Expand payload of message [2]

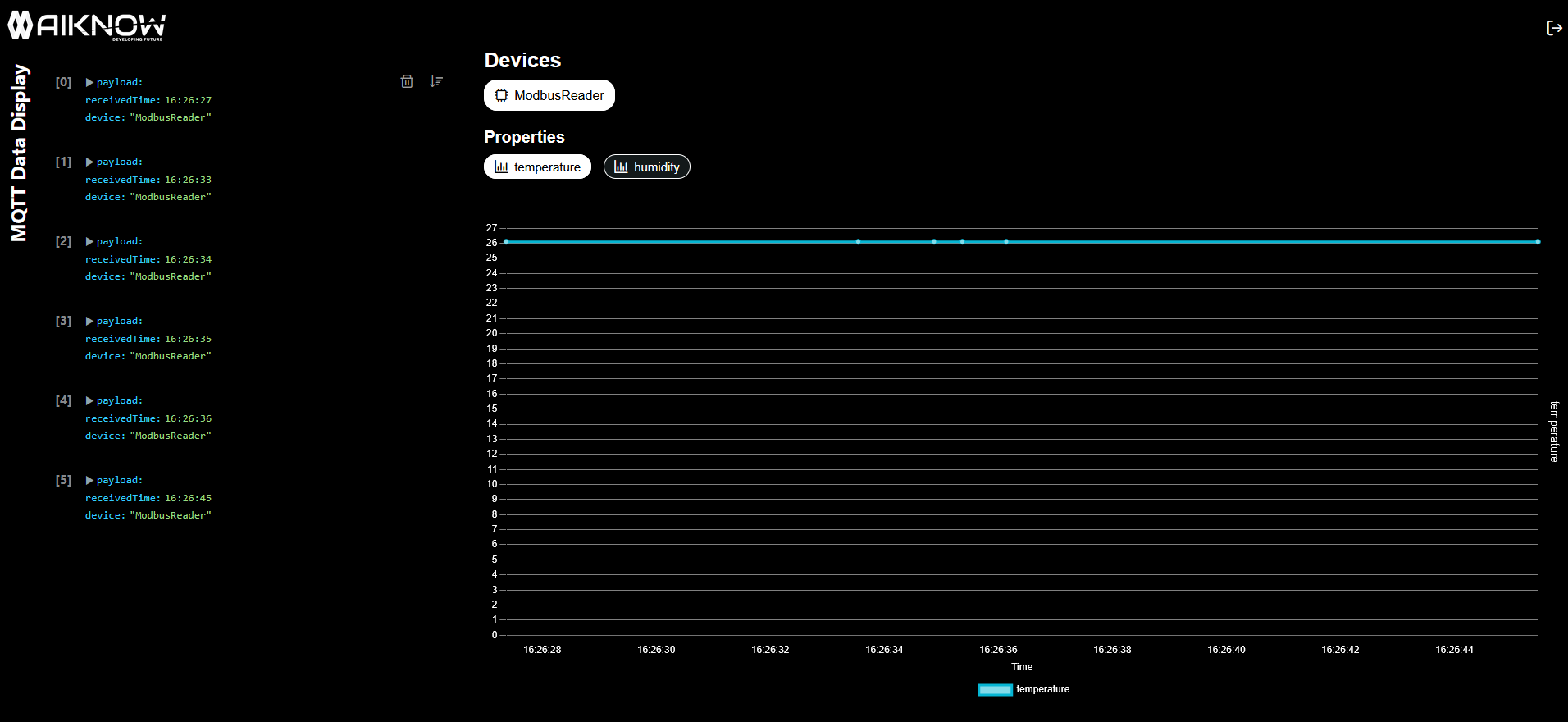pos(89,241)
